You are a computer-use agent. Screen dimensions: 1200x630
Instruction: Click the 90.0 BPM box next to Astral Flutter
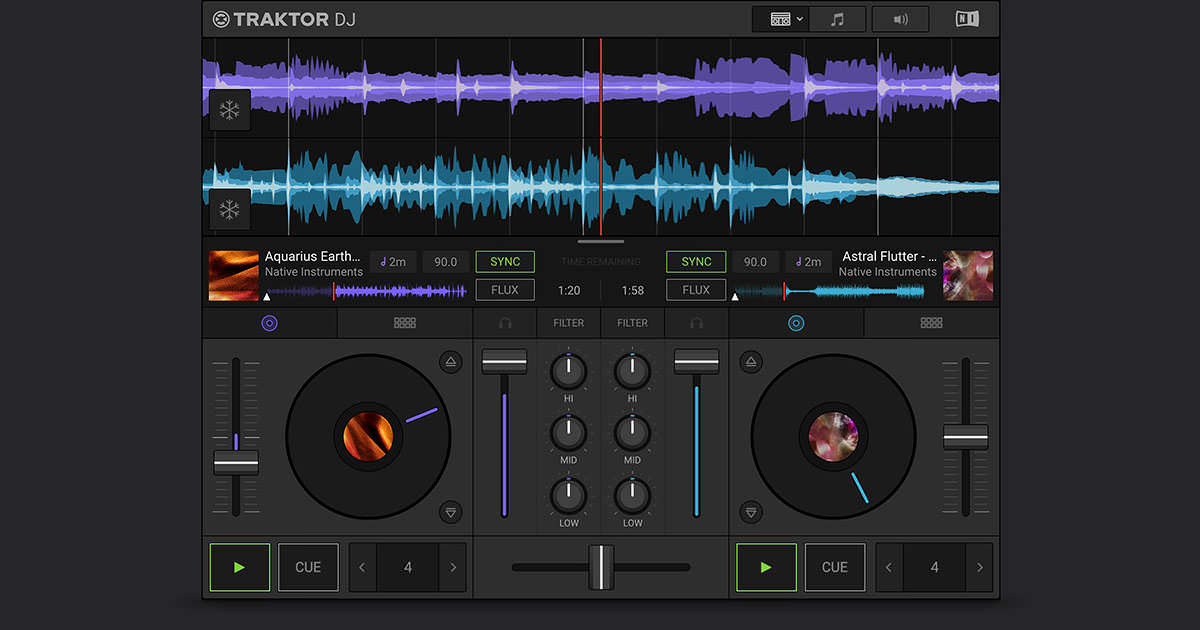tap(756, 262)
